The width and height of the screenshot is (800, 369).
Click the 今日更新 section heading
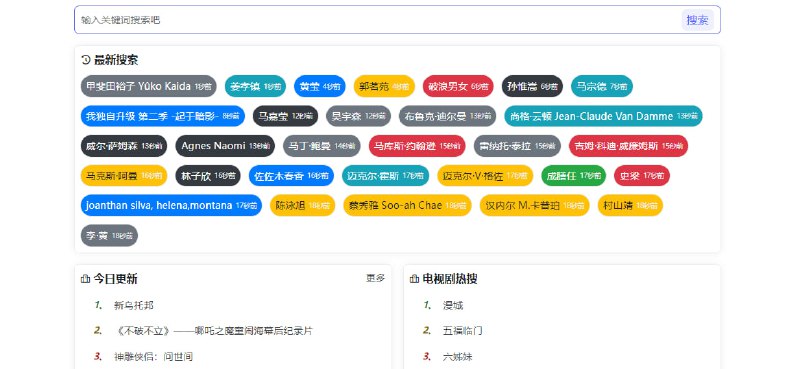[115, 279]
